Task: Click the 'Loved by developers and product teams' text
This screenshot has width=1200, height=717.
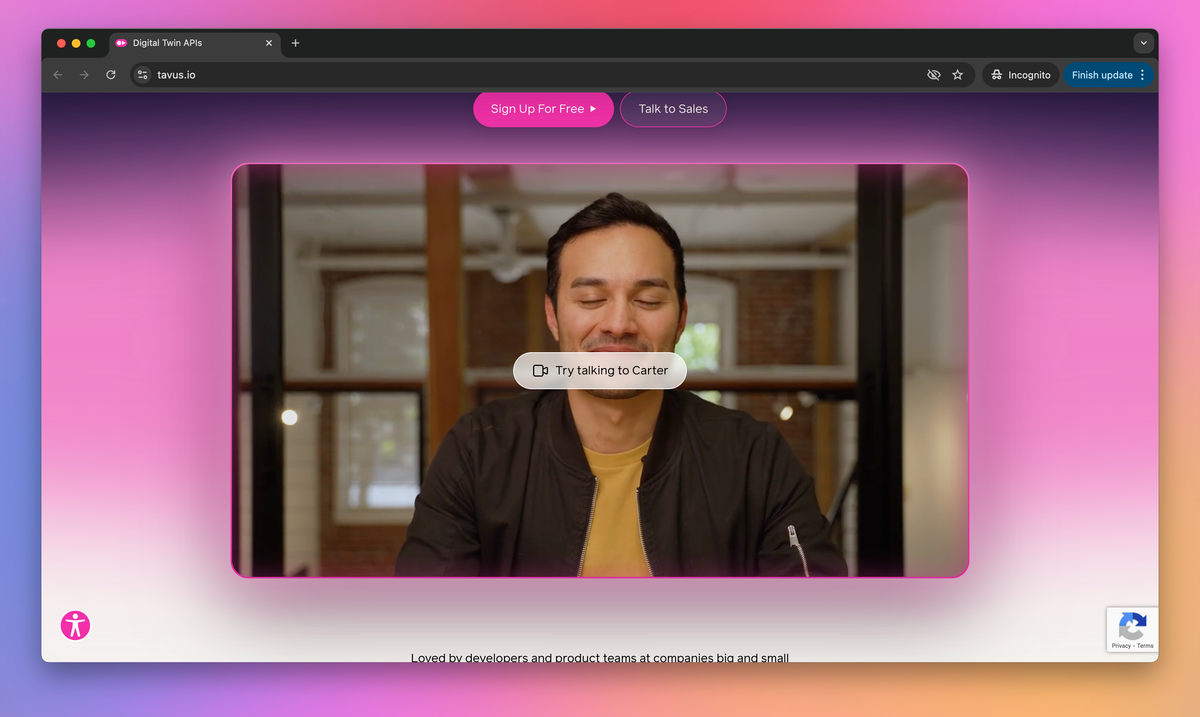Action: (600, 657)
